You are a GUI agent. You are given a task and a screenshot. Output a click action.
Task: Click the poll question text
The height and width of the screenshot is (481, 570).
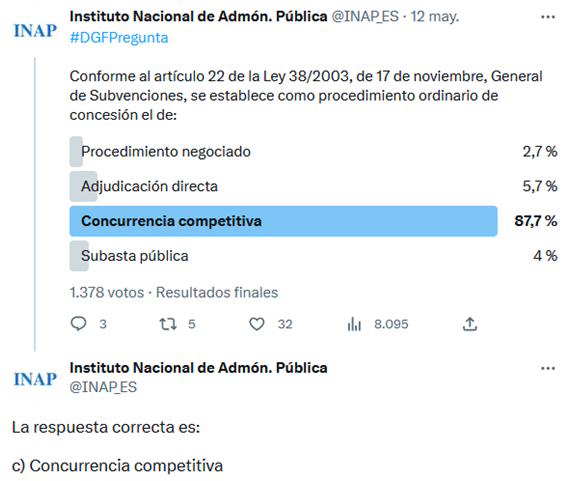[306, 96]
